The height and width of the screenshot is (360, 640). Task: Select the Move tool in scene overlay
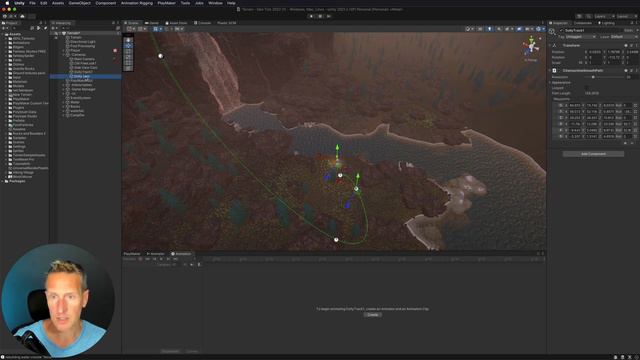128,46
